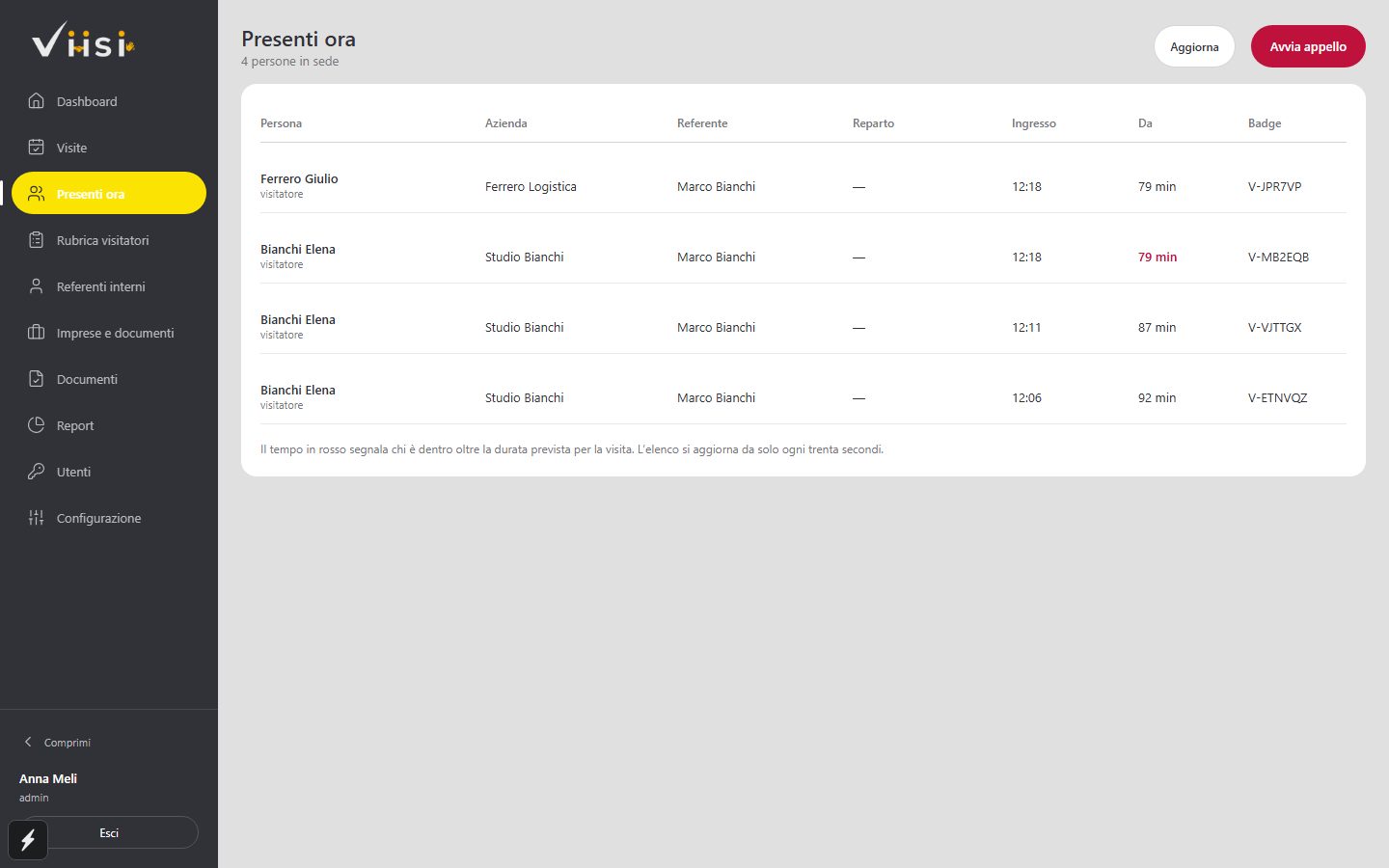
Task: Click the Aggiorna button
Action: click(1194, 46)
